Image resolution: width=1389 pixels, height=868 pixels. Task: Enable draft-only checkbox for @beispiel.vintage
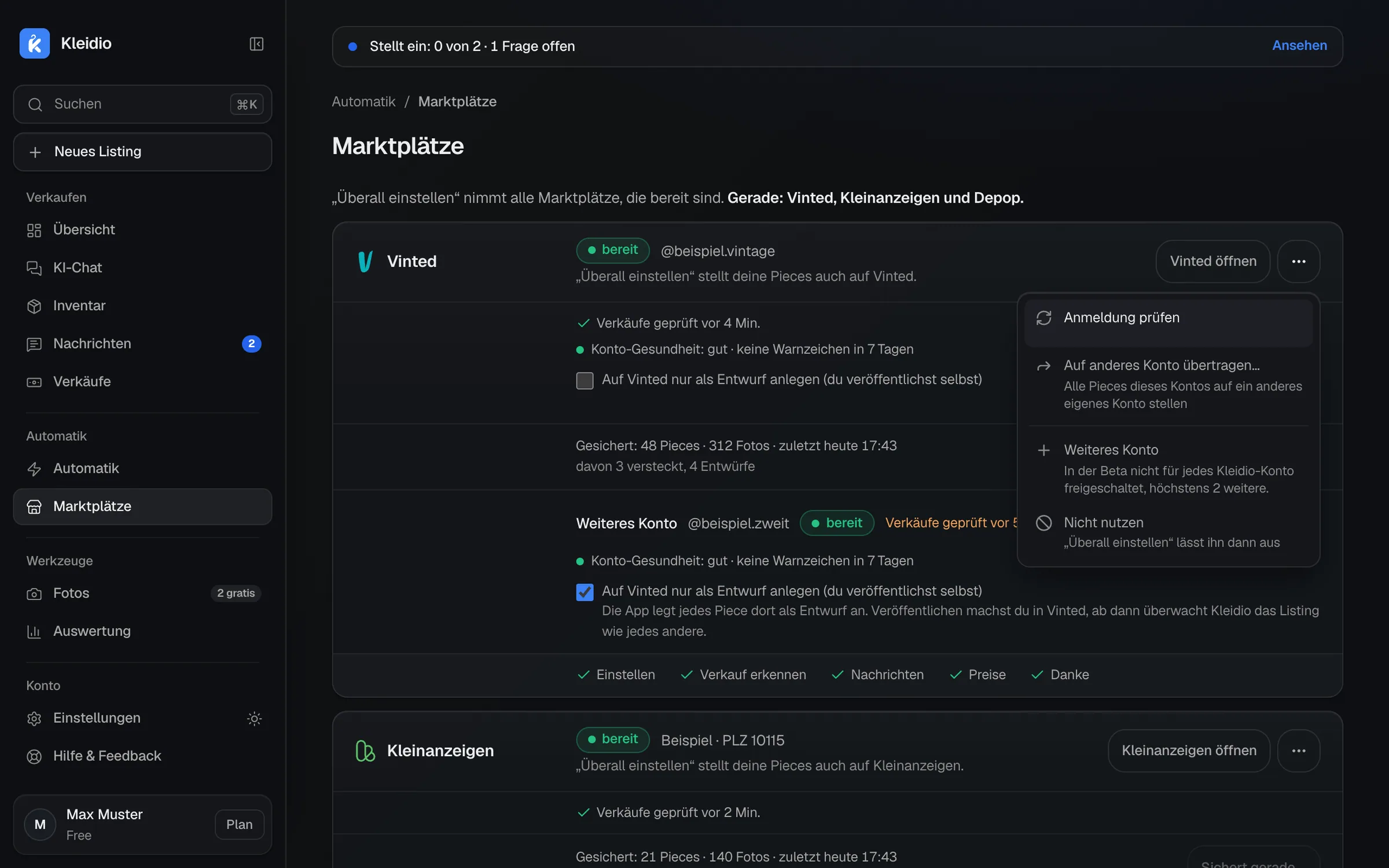(x=585, y=380)
